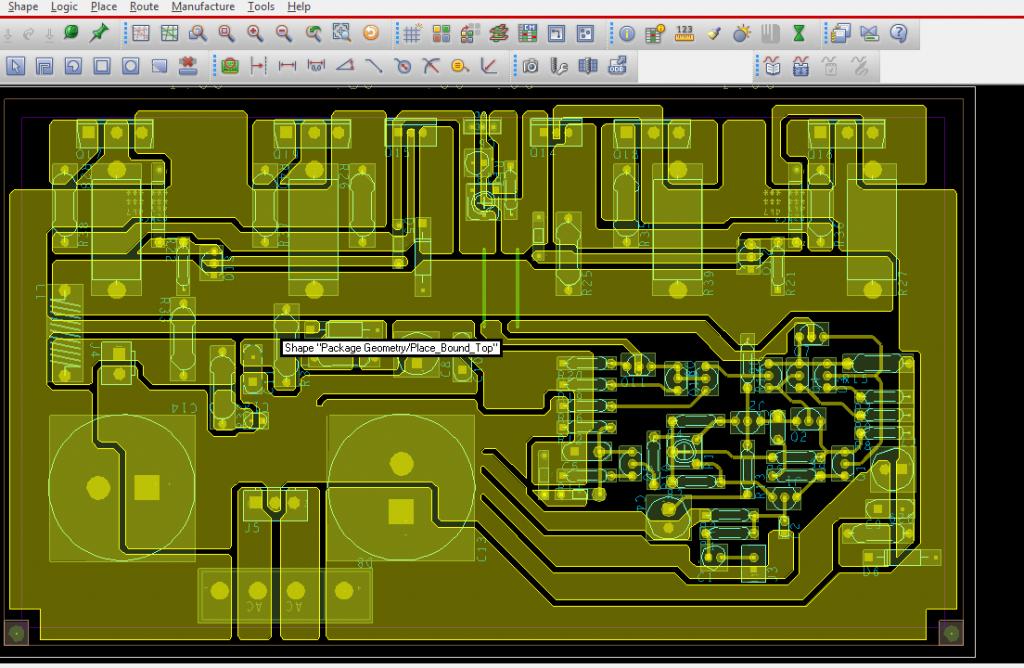Click the green Highlight icon
Screen dimensions: 1024x668
click(71, 33)
